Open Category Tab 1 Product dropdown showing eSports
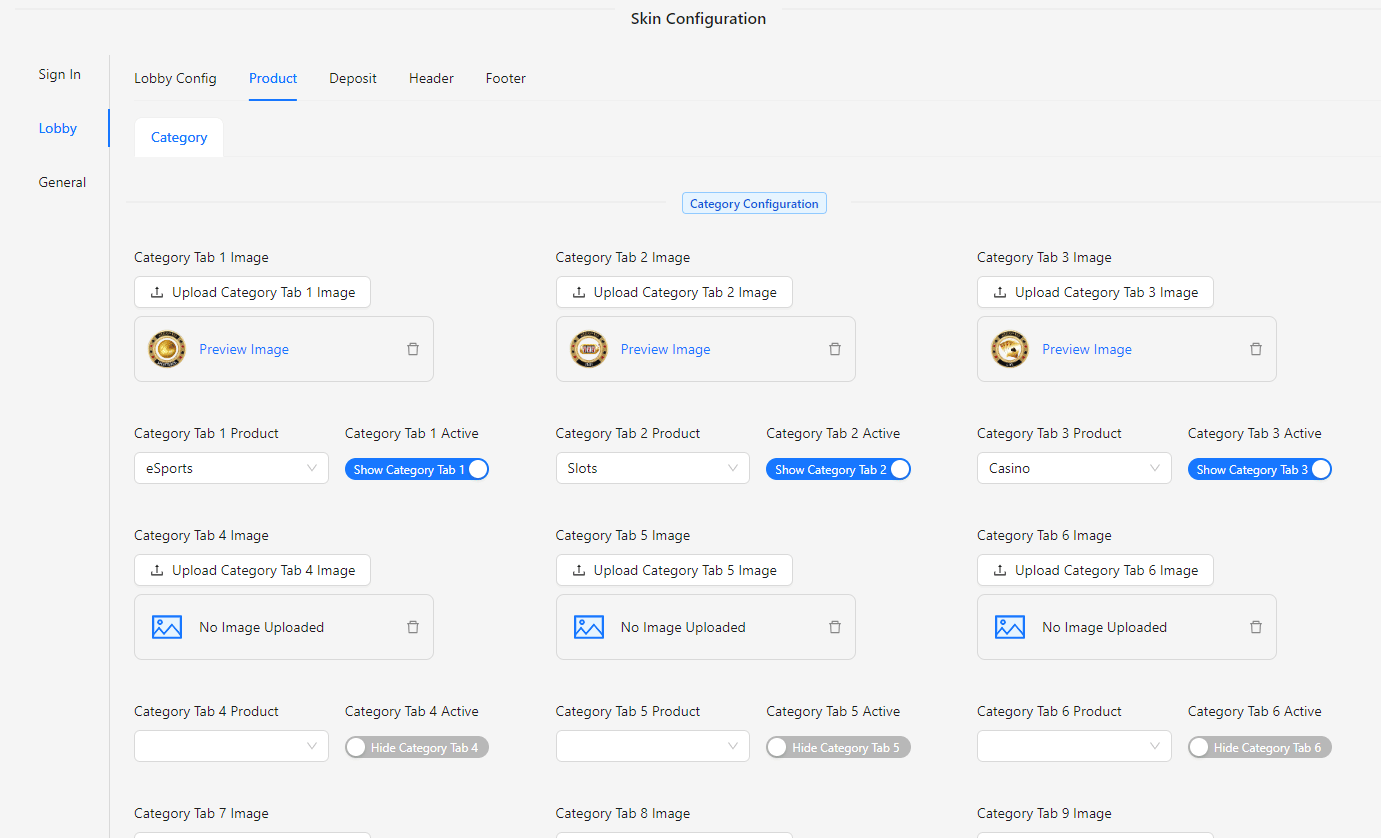Image resolution: width=1381 pixels, height=838 pixels. (x=231, y=468)
